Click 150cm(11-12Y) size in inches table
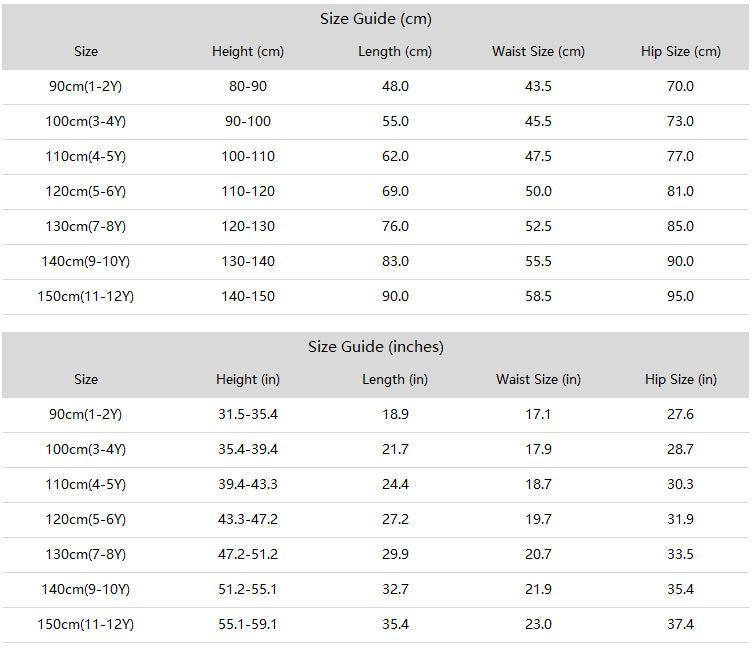This screenshot has width=752, height=649. (x=85, y=625)
